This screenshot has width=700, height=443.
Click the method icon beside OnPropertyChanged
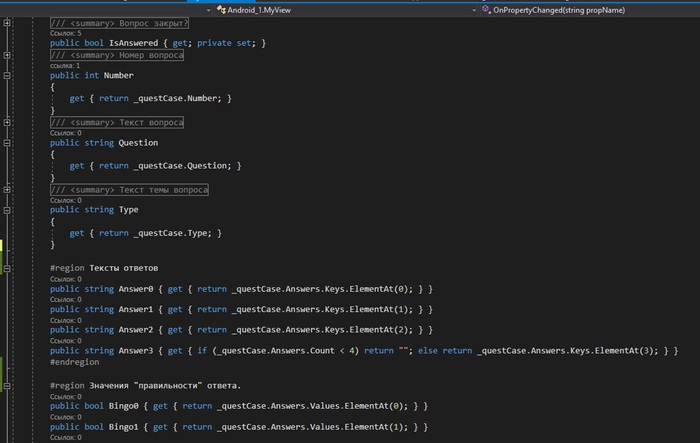(x=485, y=7)
